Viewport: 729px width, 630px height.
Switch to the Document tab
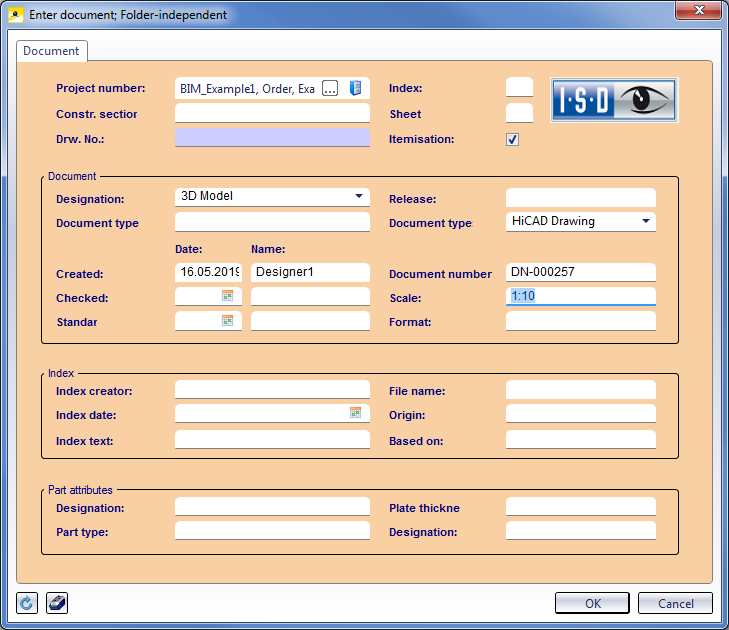point(52,51)
